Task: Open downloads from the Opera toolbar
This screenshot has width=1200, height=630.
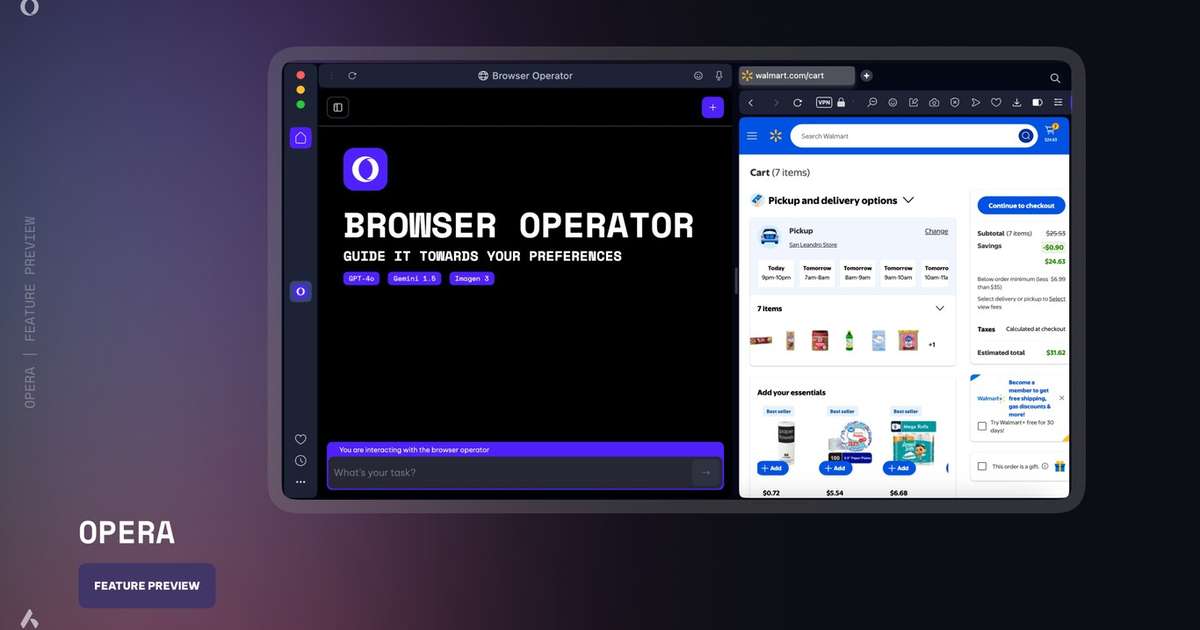Action: tap(1017, 102)
